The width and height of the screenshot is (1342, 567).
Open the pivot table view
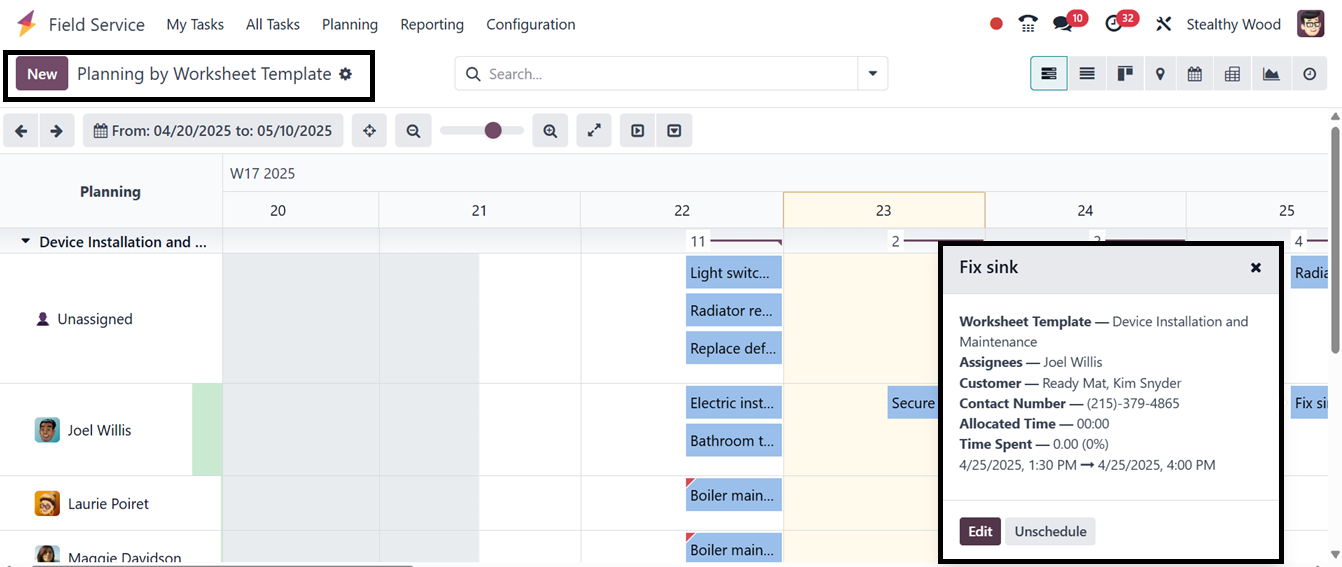pyautogui.click(x=1233, y=74)
